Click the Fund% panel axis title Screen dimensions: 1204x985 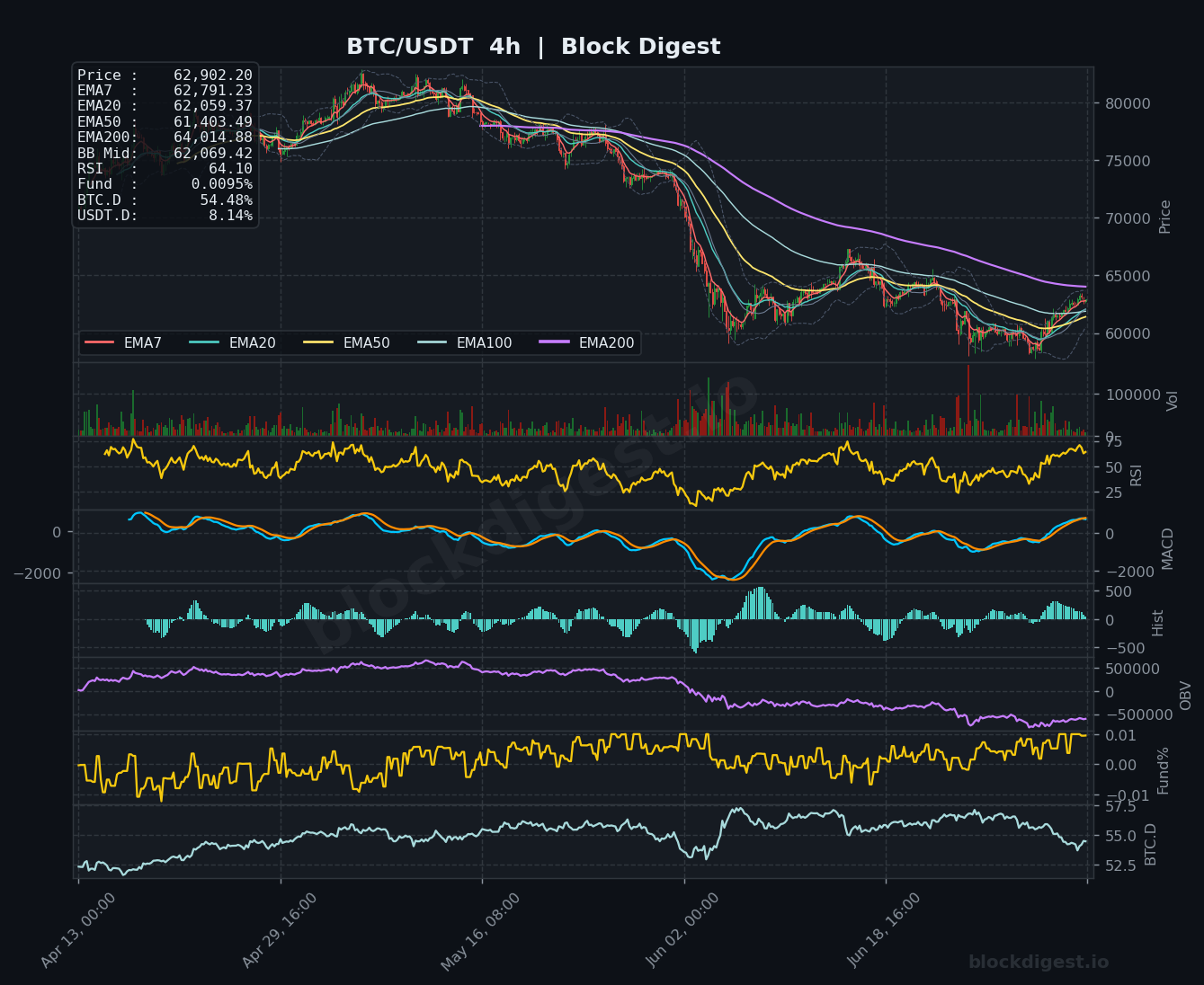pyautogui.click(x=1163, y=770)
